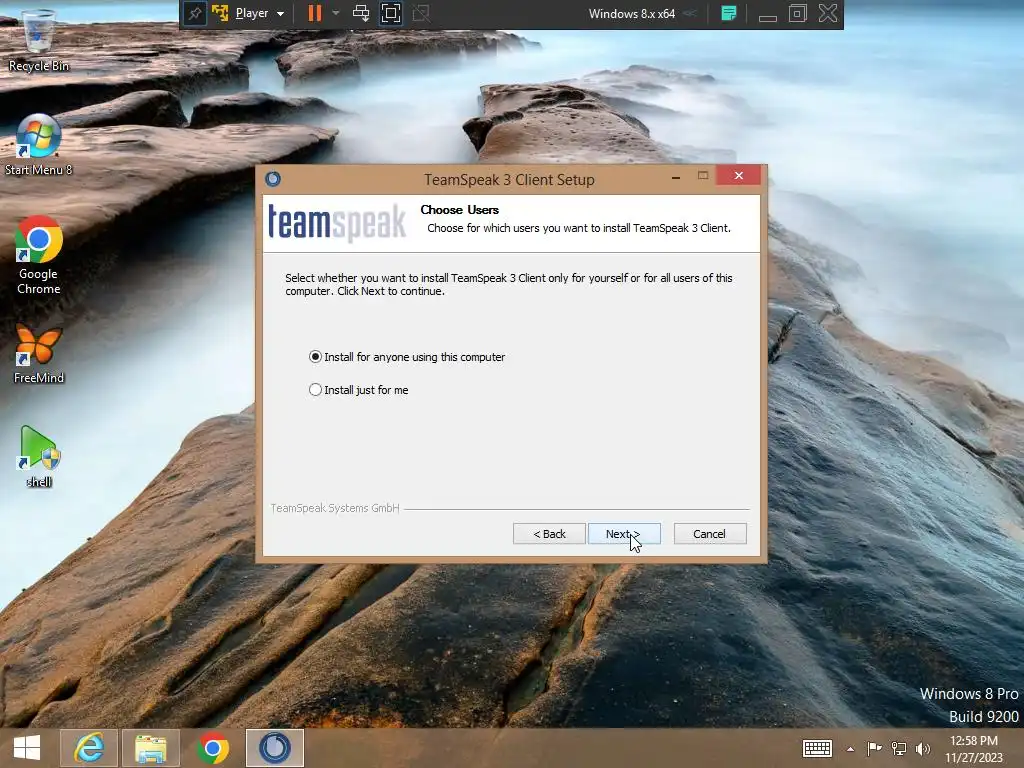Open the touch keyboard tray icon
This screenshot has width=1024, height=768.
coord(817,748)
